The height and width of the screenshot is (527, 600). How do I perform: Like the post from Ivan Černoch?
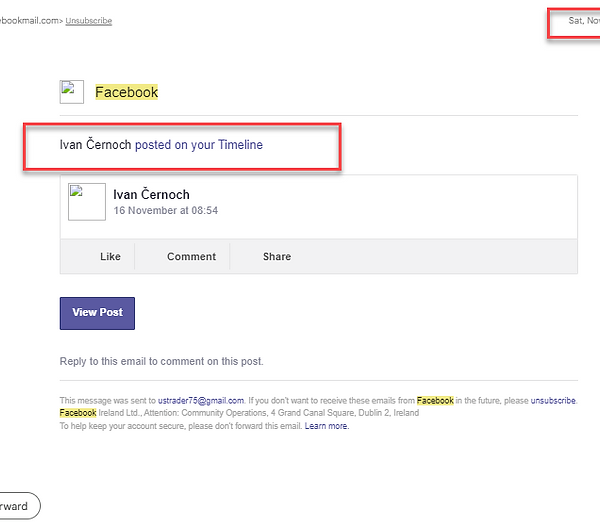tap(110, 257)
